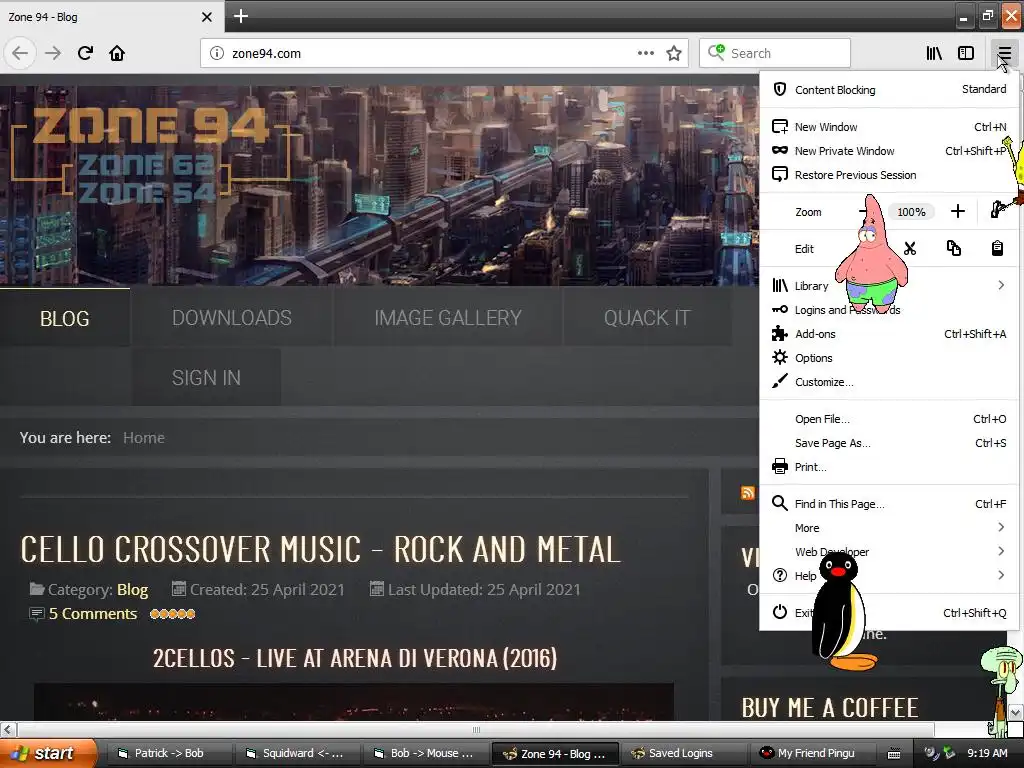Viewport: 1024px width, 768px height.
Task: Open Options from the menu
Action: (889, 358)
